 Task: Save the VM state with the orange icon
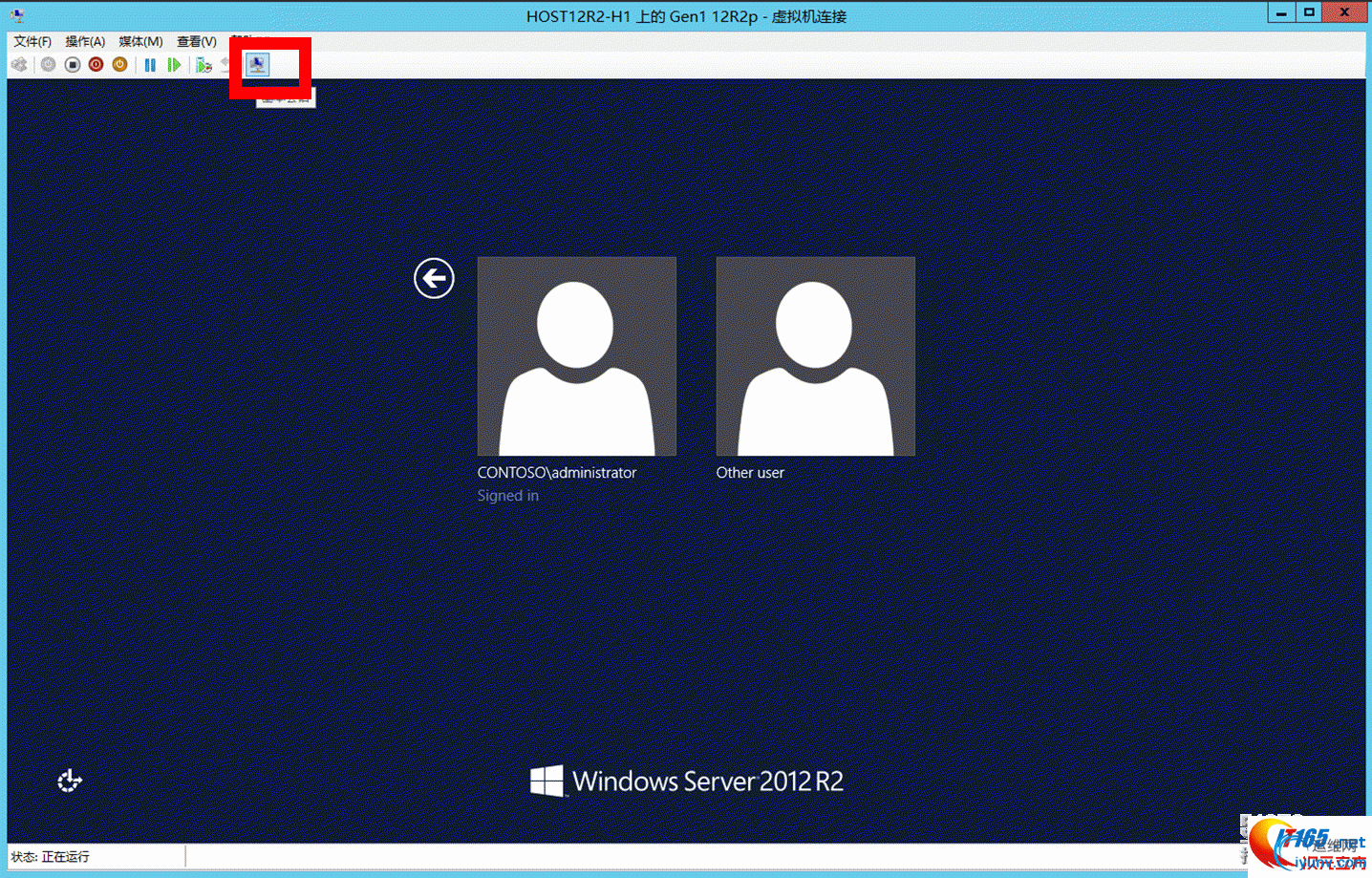pyautogui.click(x=119, y=65)
